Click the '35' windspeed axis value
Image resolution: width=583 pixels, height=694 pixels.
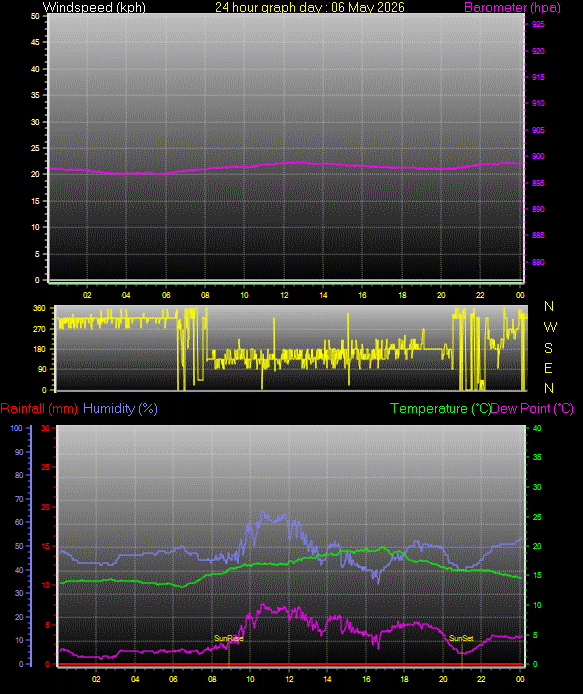[x=35, y=95]
